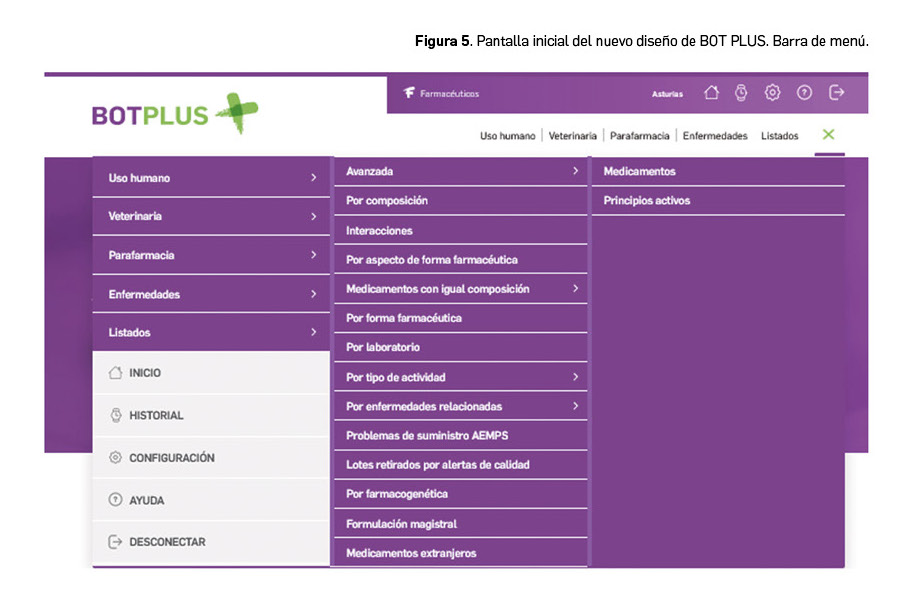Viewport: 912px width, 605px height.
Task: Open settings gear icon in top bar
Action: (772, 93)
